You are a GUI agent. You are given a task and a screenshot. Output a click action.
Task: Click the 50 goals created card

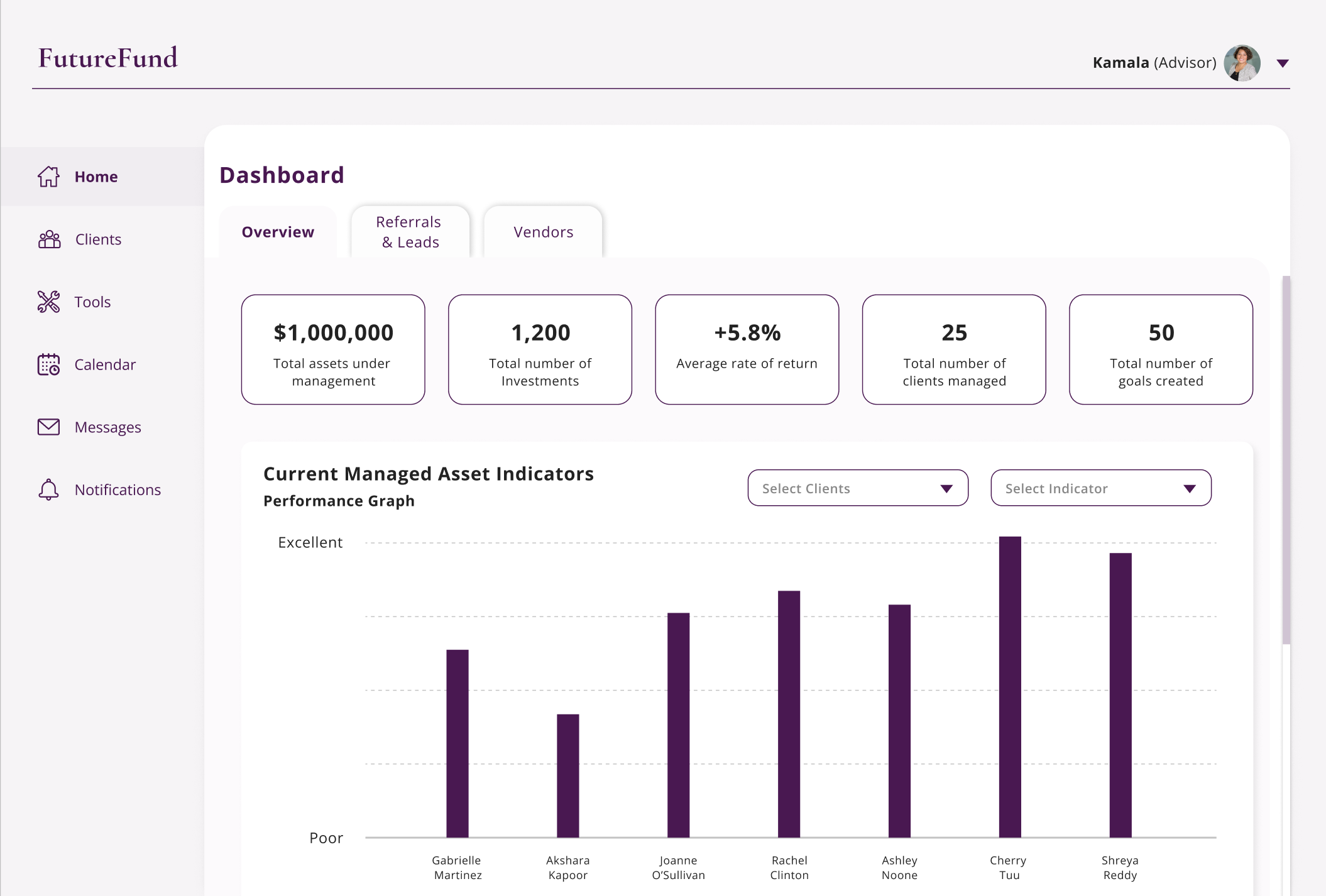click(1161, 349)
